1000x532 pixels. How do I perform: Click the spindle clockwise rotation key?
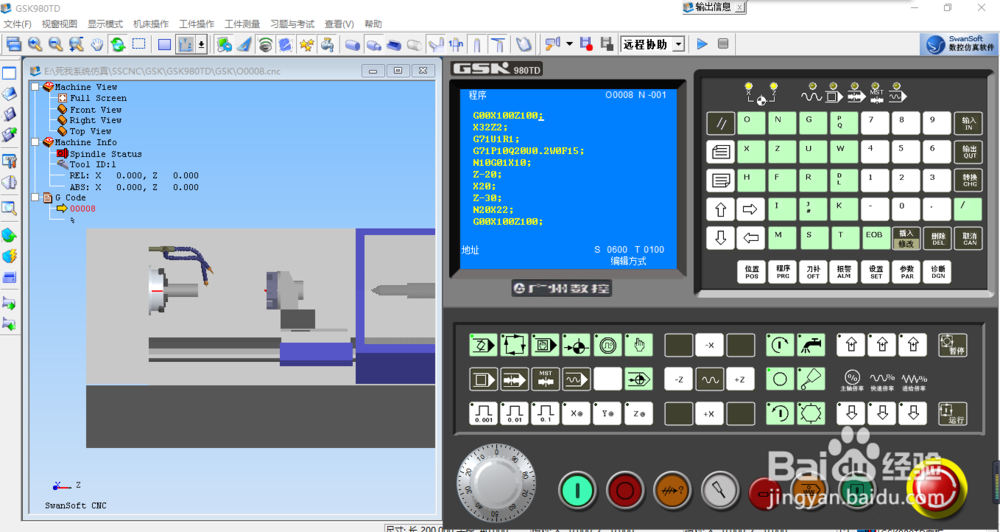780,345
